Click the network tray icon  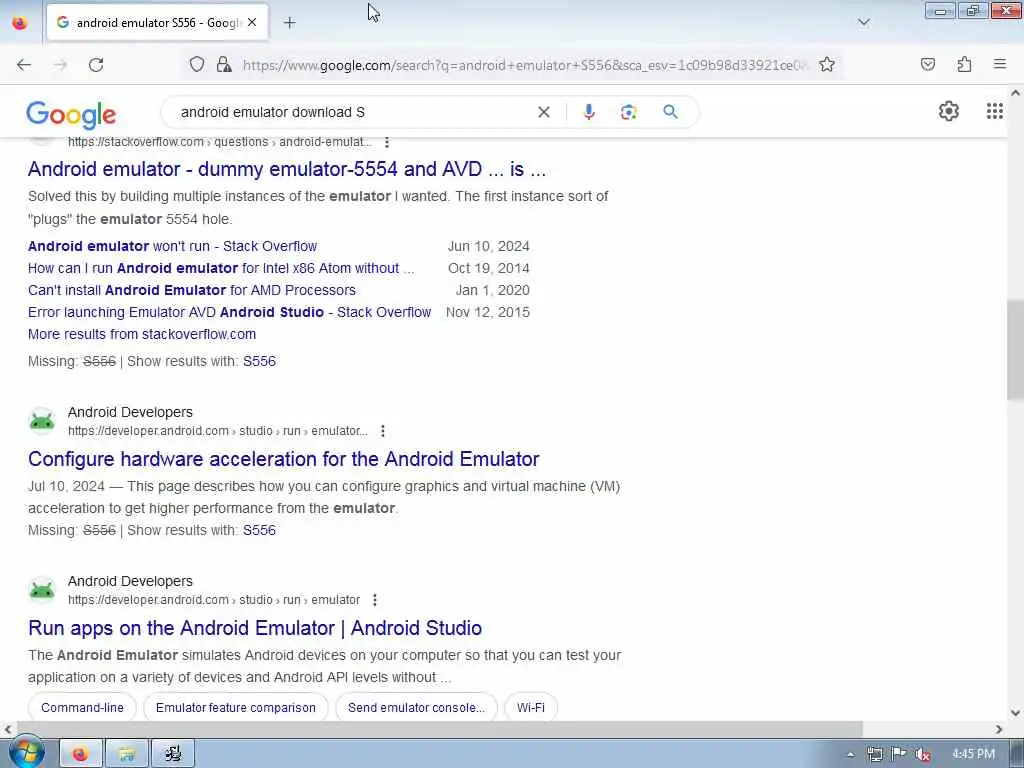pyautogui.click(x=874, y=754)
